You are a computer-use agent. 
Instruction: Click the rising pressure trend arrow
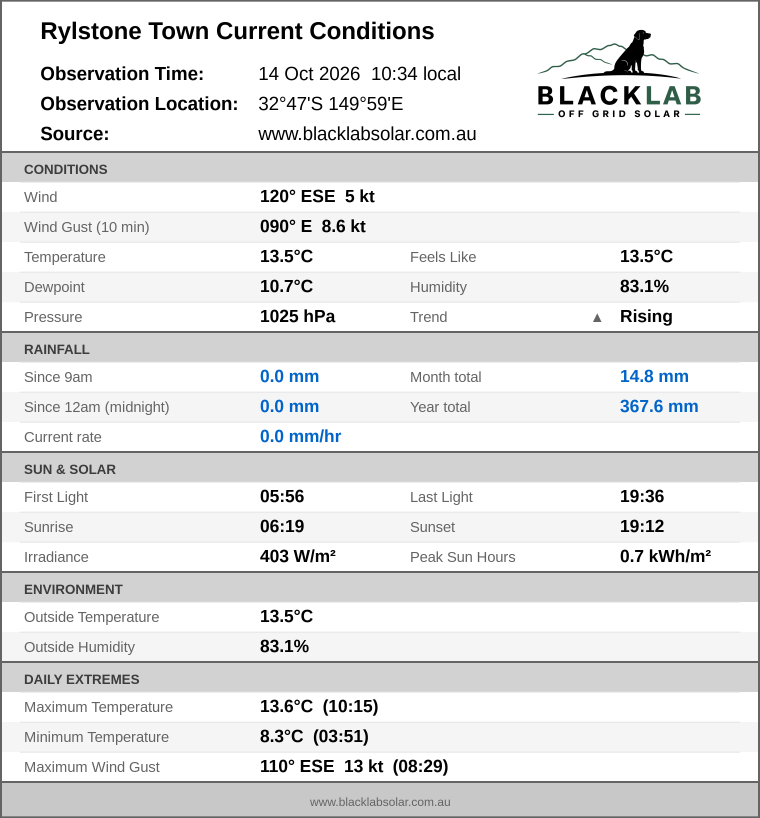(x=597, y=318)
